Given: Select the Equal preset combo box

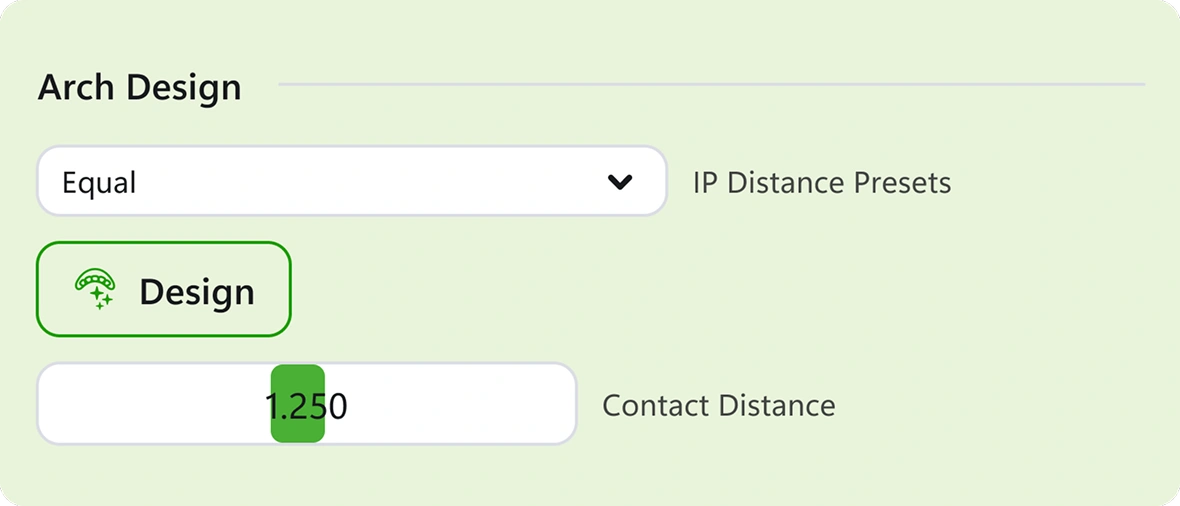Looking at the screenshot, I should point(351,181).
